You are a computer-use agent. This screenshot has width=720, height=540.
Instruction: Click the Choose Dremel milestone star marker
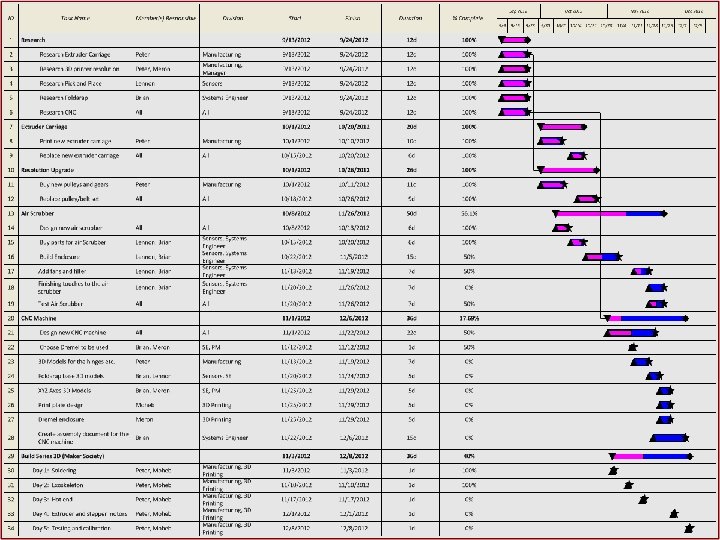pos(633,347)
